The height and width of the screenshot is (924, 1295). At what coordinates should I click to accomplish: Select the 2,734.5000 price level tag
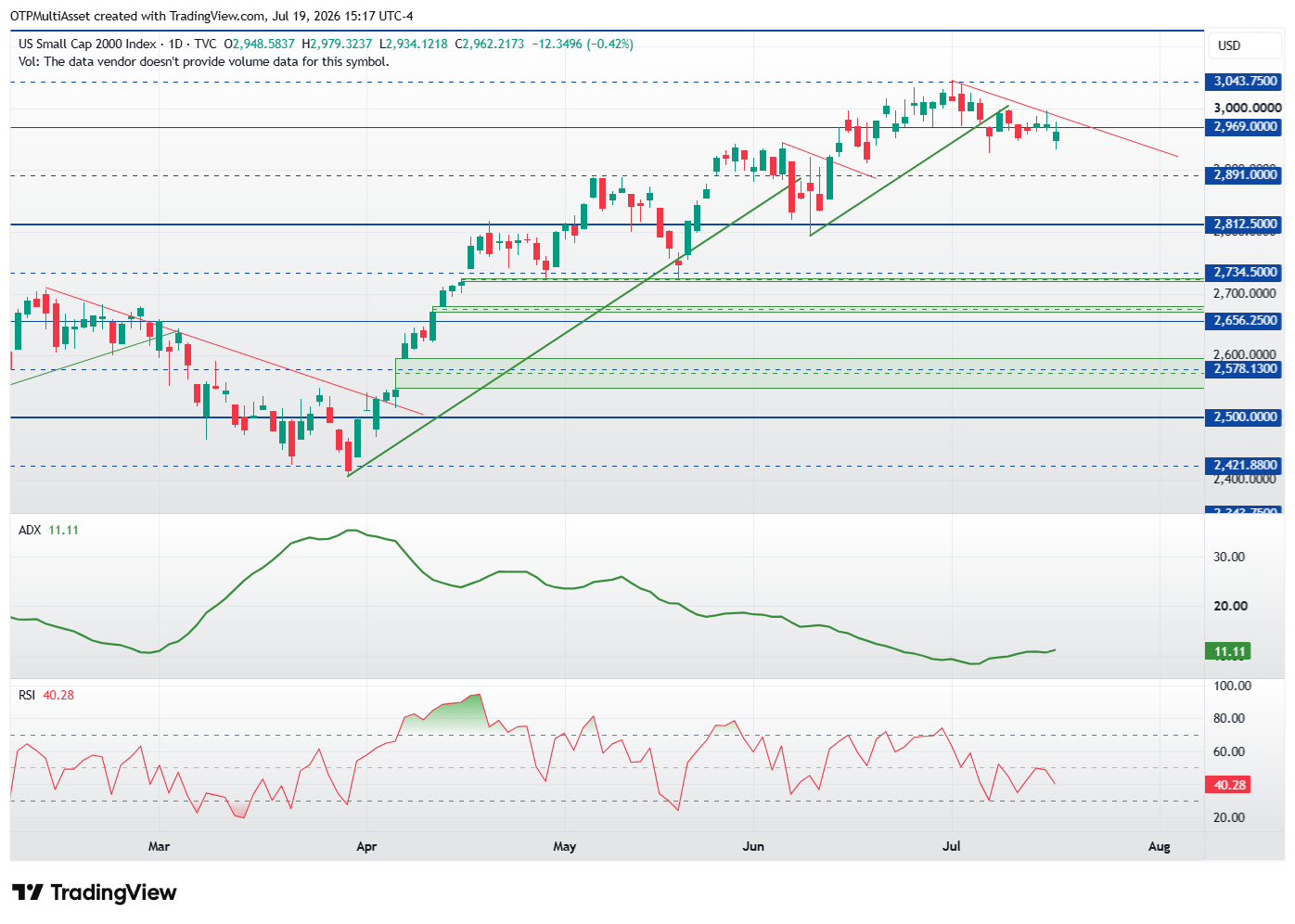point(1244,273)
